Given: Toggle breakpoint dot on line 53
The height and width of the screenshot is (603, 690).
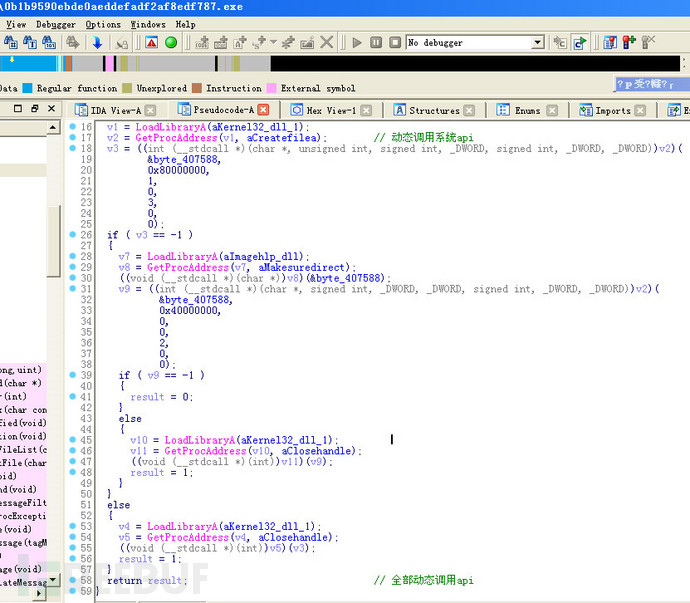Looking at the screenshot, I should click(73, 526).
